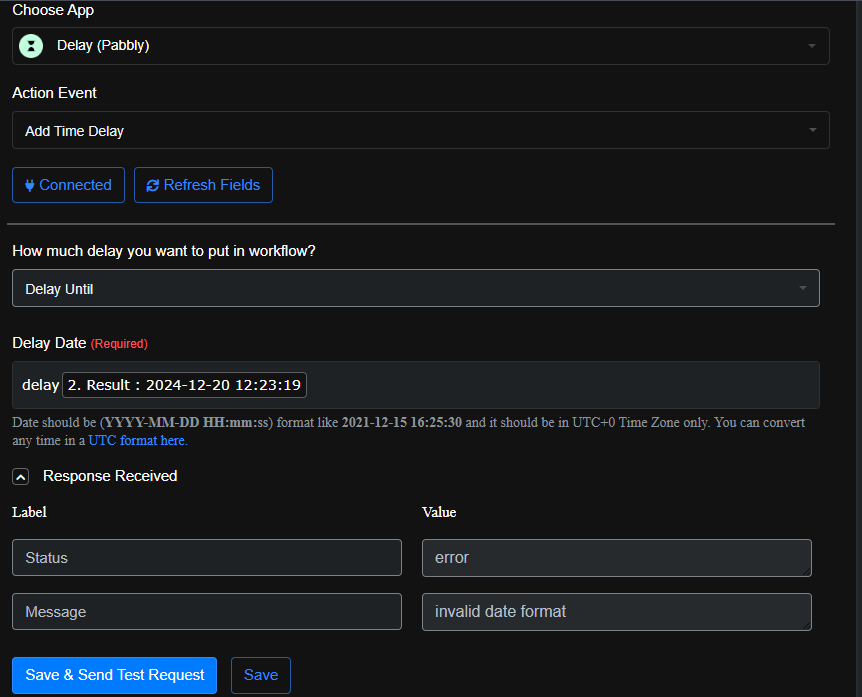Click the refresh arrows icon

152,185
